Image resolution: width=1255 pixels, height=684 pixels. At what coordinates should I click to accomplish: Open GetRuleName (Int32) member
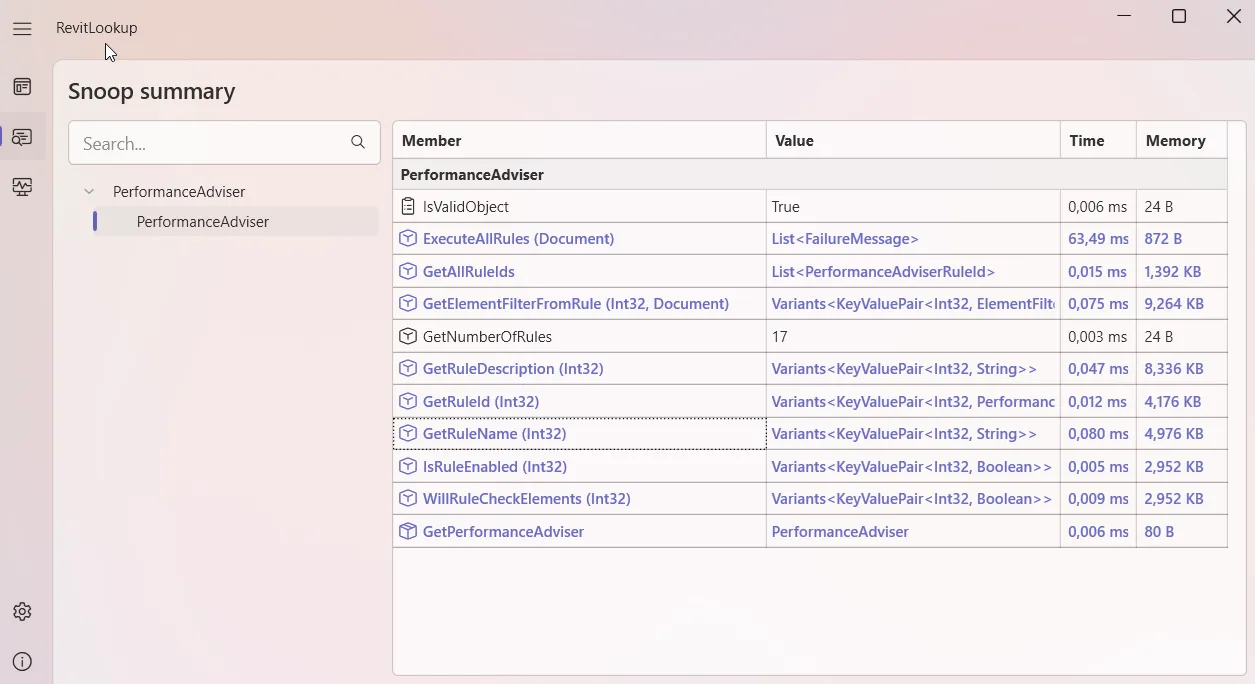(495, 434)
